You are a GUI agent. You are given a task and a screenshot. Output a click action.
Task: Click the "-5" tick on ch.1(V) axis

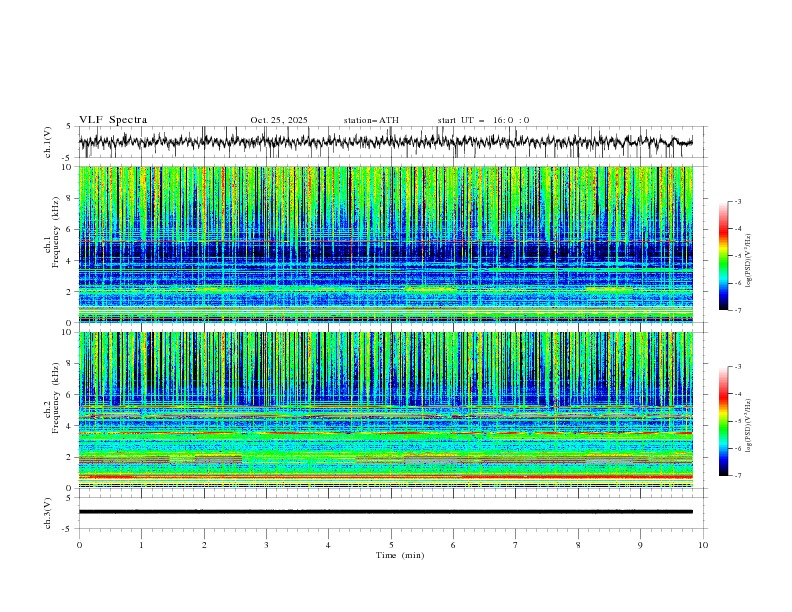[x=68, y=158]
